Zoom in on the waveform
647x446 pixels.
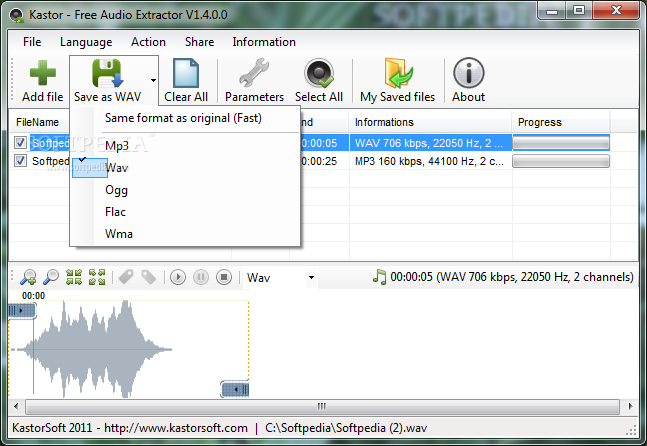[x=28, y=277]
